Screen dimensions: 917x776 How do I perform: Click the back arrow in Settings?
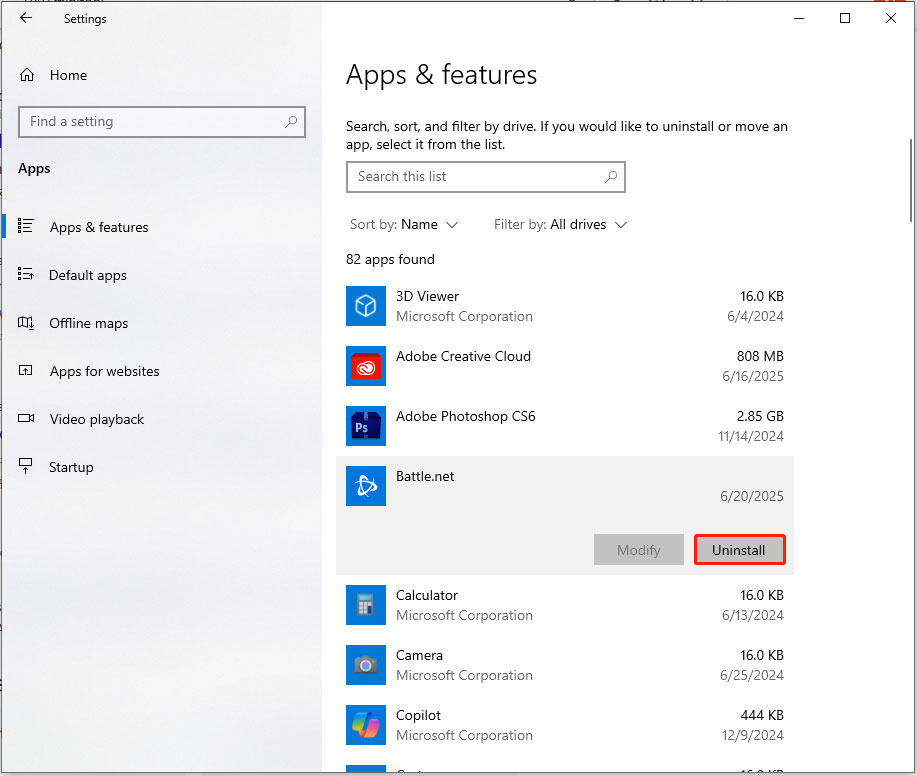[26, 18]
